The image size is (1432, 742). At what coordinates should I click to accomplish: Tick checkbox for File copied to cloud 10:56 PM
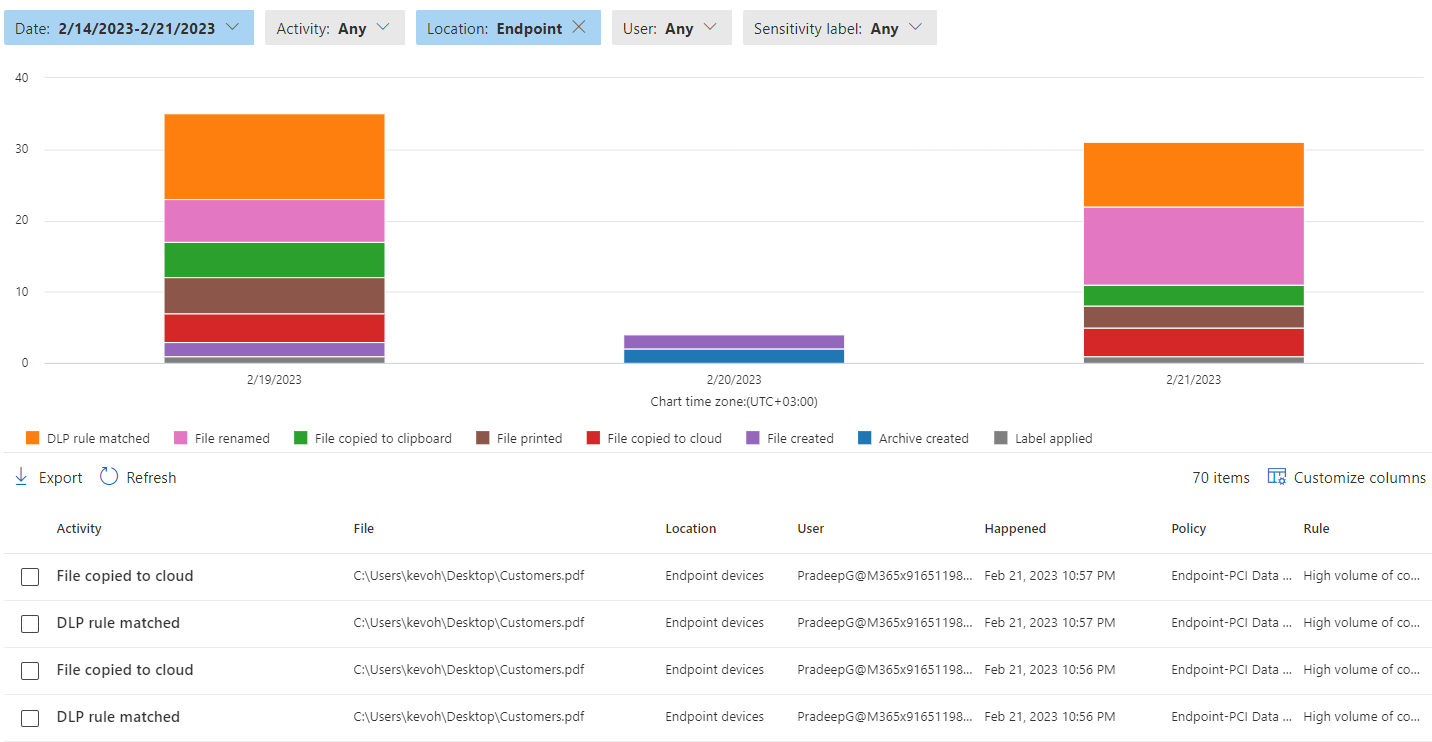pyautogui.click(x=30, y=671)
